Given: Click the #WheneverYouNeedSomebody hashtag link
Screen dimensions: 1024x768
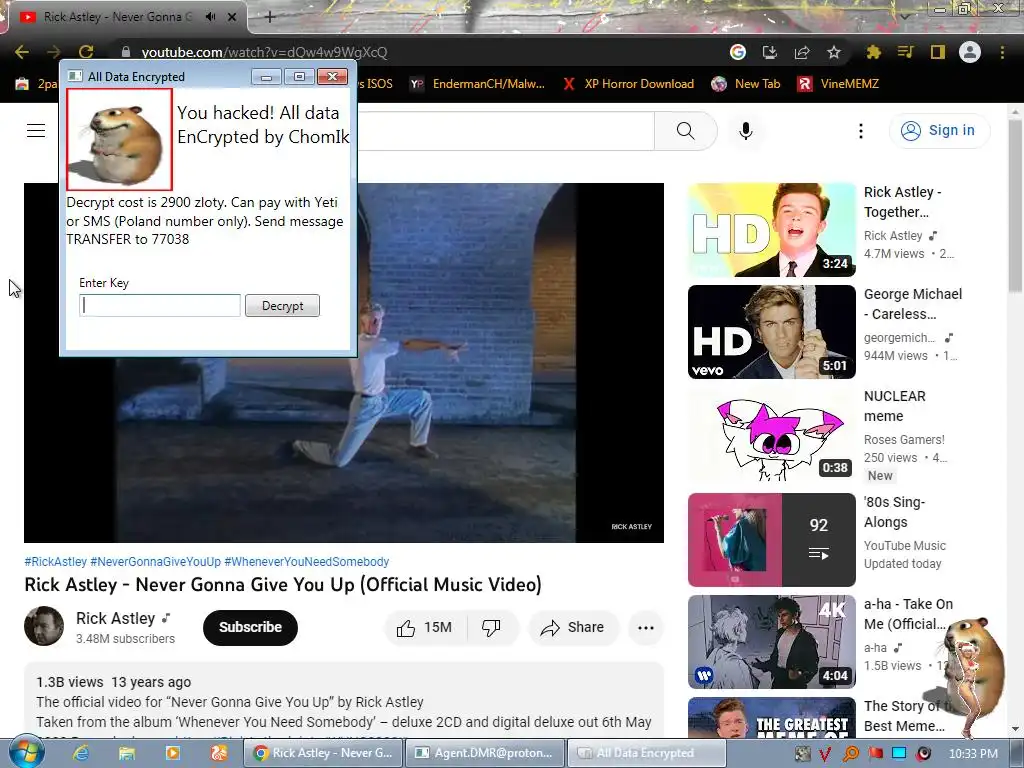Looking at the screenshot, I should point(306,562).
